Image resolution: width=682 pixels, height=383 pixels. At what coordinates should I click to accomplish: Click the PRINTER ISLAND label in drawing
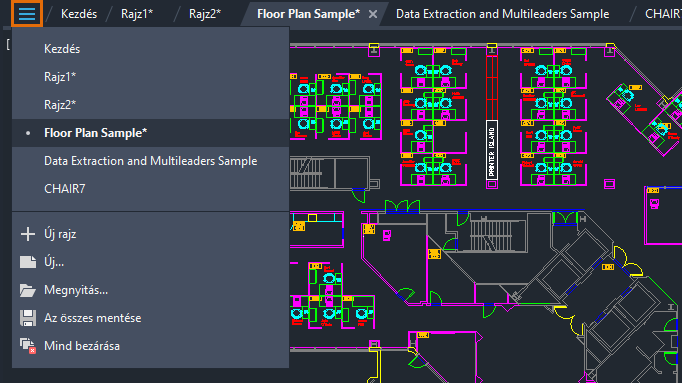[x=491, y=150]
